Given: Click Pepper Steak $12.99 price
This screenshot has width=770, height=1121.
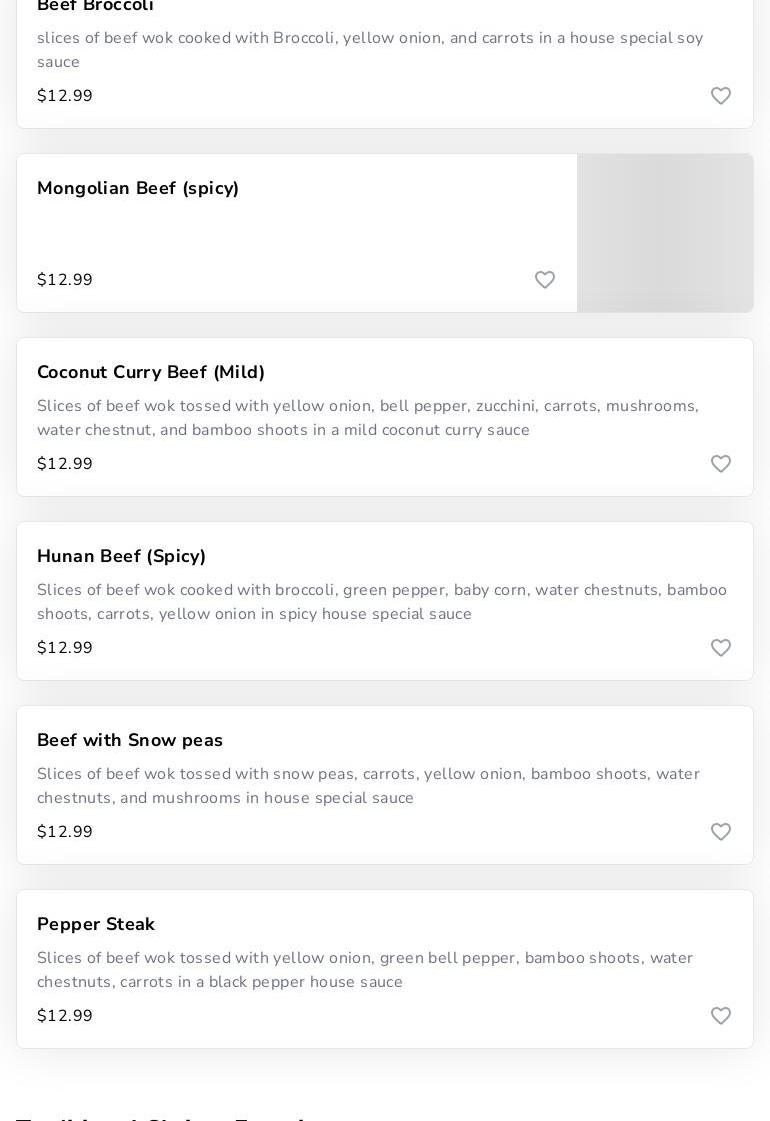Looking at the screenshot, I should click(65, 1016).
